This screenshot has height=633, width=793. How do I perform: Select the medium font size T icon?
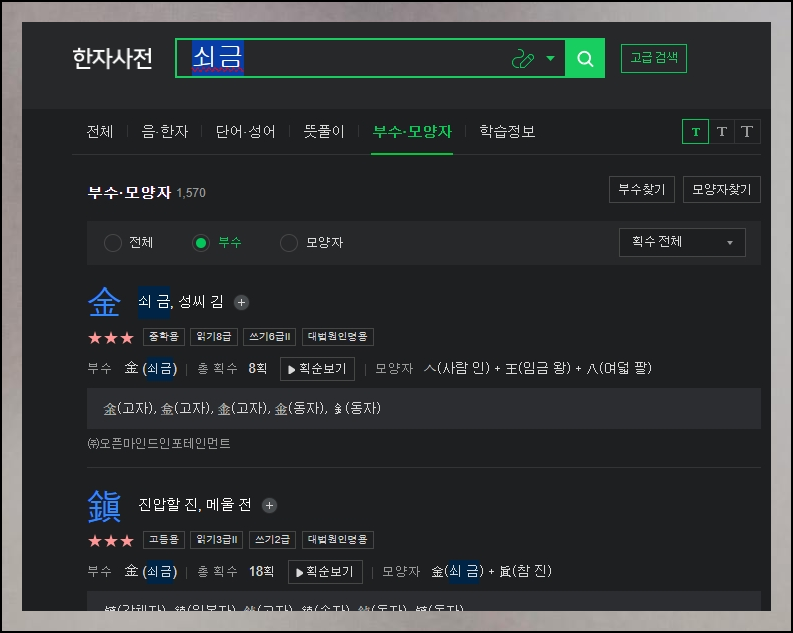722,131
